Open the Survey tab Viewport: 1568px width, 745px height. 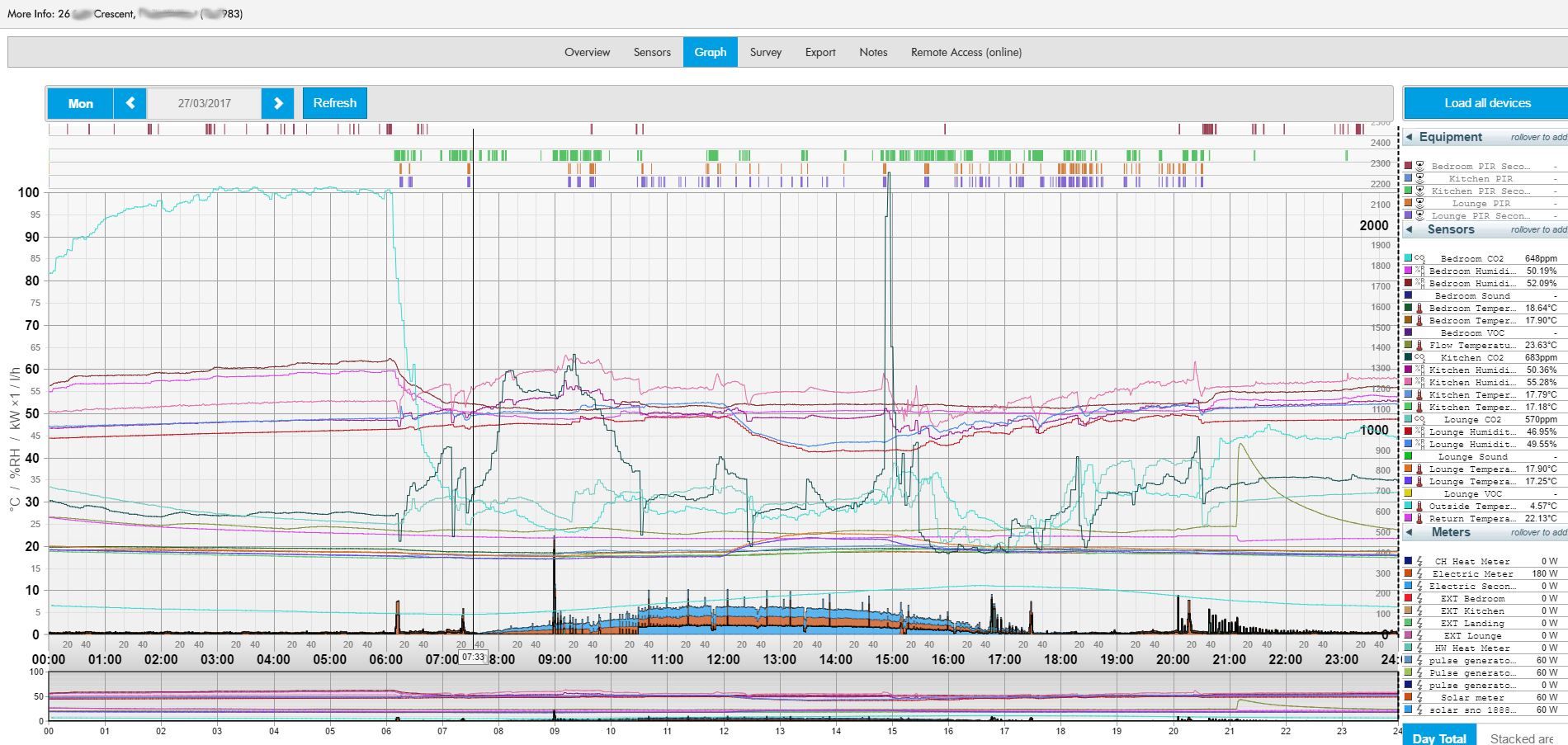coord(765,52)
